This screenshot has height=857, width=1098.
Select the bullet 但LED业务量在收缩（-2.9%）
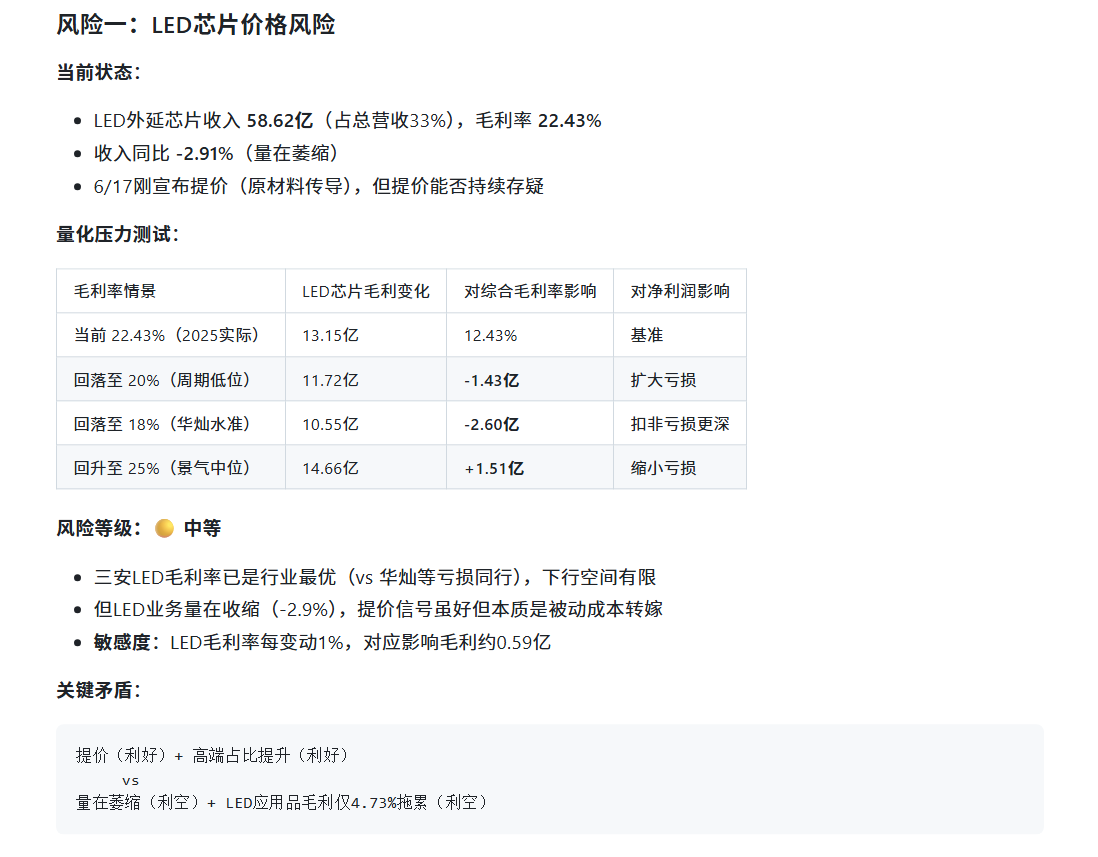click(378, 609)
